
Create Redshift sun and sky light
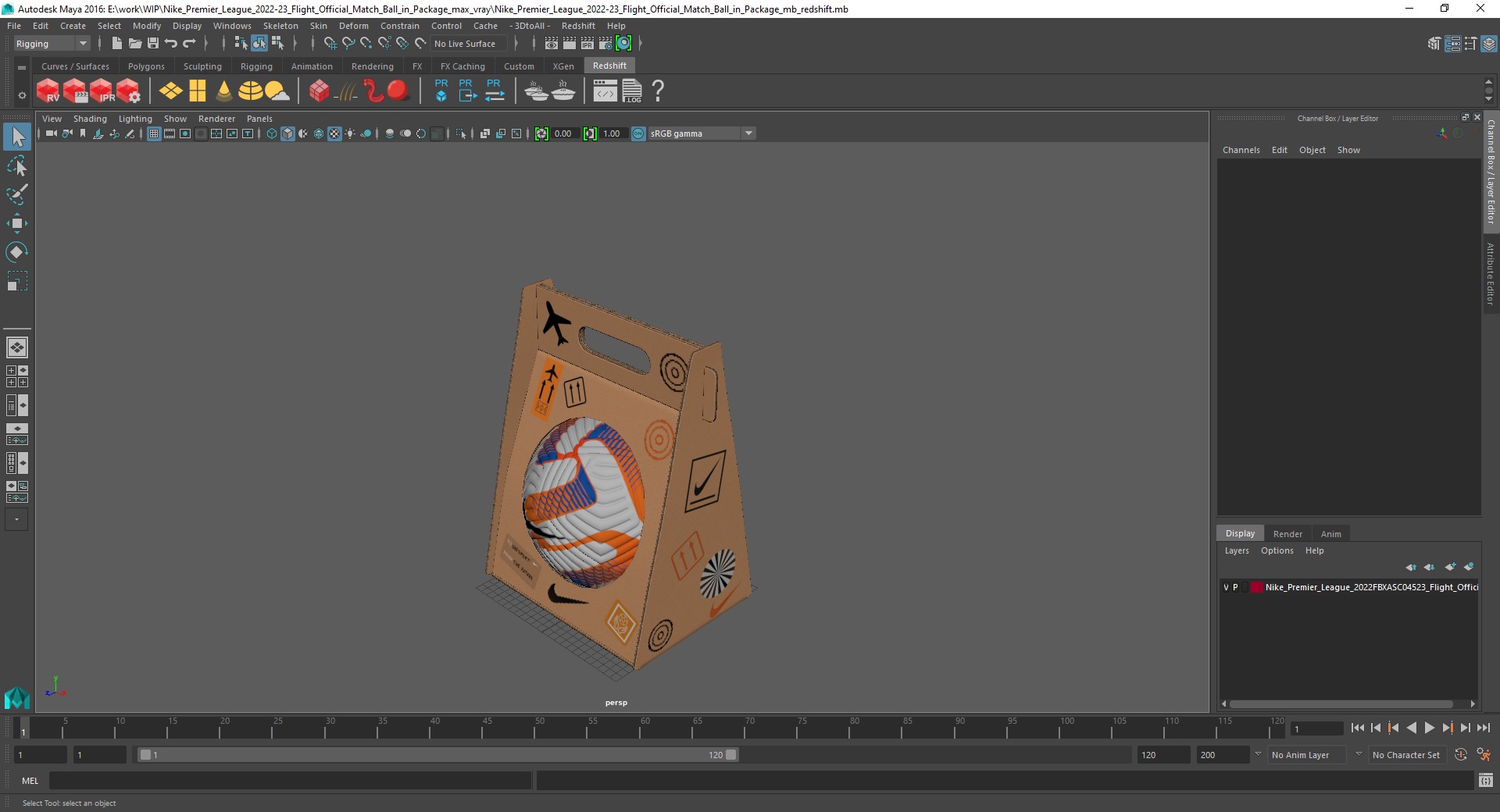tap(277, 91)
